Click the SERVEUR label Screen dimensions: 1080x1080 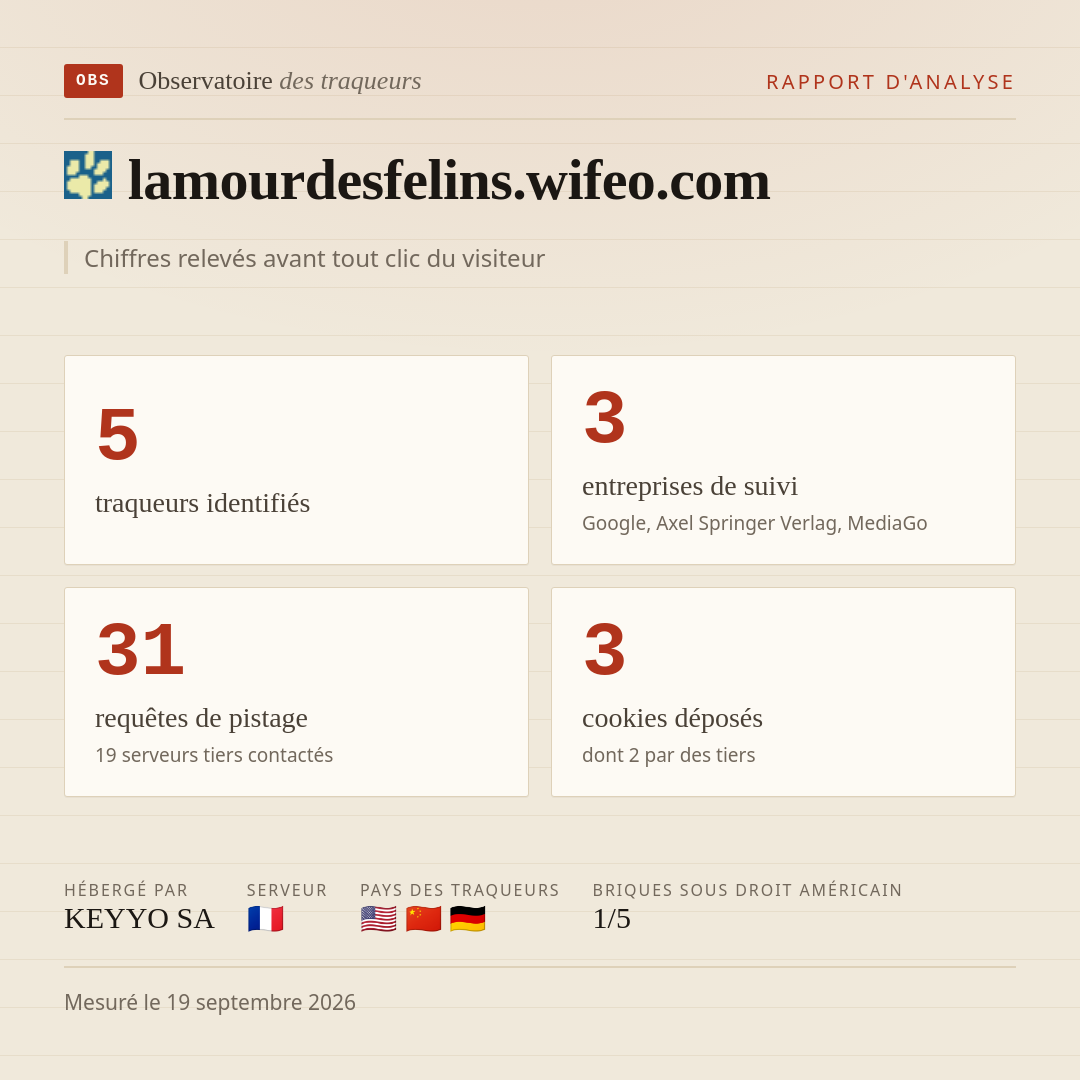click(x=287, y=890)
